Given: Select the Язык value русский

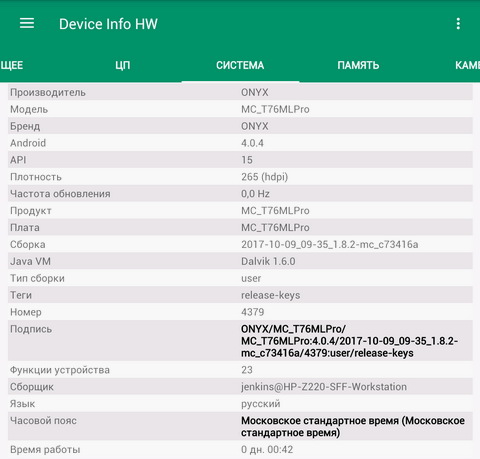Looking at the screenshot, I should 261,404.
